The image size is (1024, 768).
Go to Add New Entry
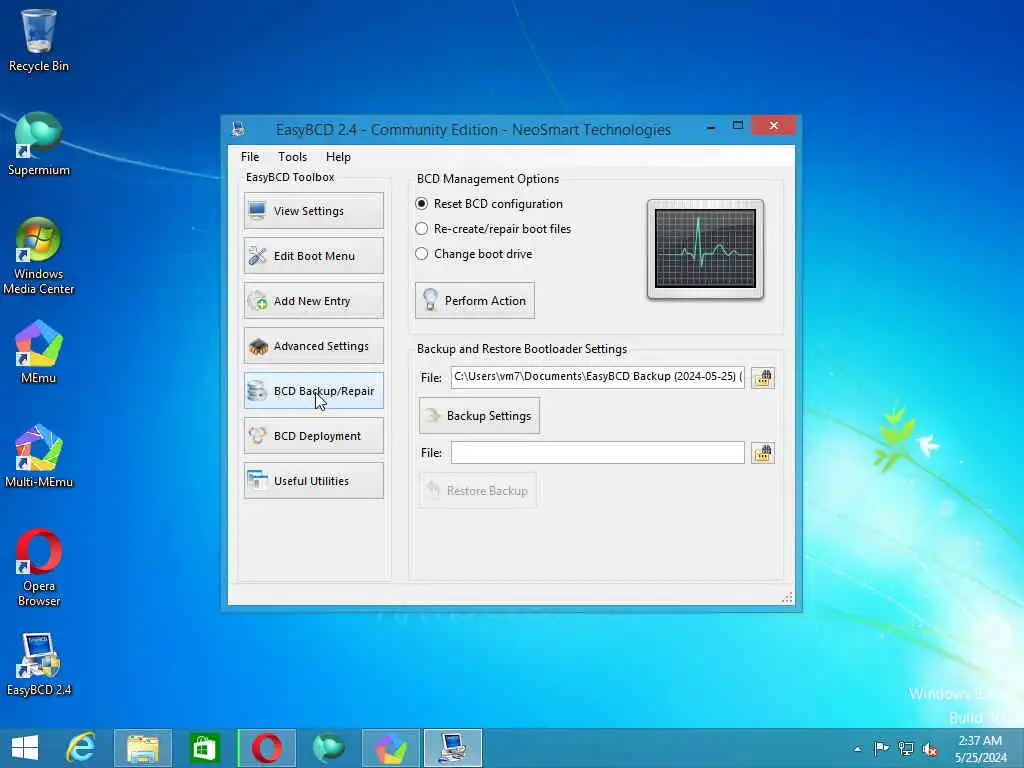313,300
